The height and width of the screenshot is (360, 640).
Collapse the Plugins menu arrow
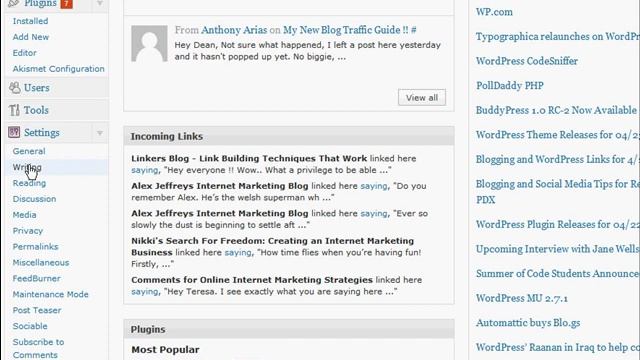coord(100,4)
